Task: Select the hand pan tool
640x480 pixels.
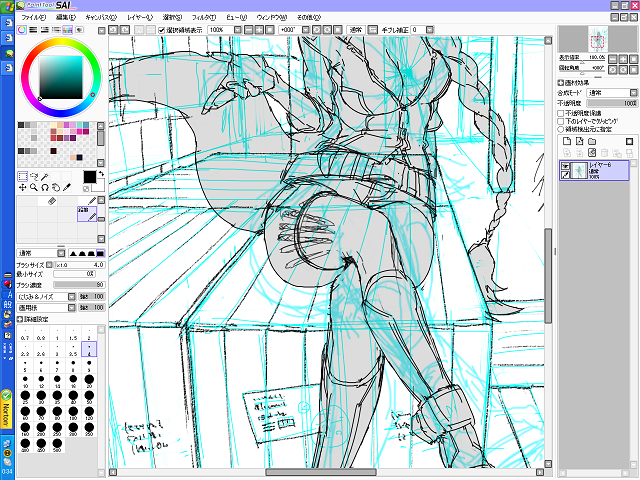Action: point(56,187)
